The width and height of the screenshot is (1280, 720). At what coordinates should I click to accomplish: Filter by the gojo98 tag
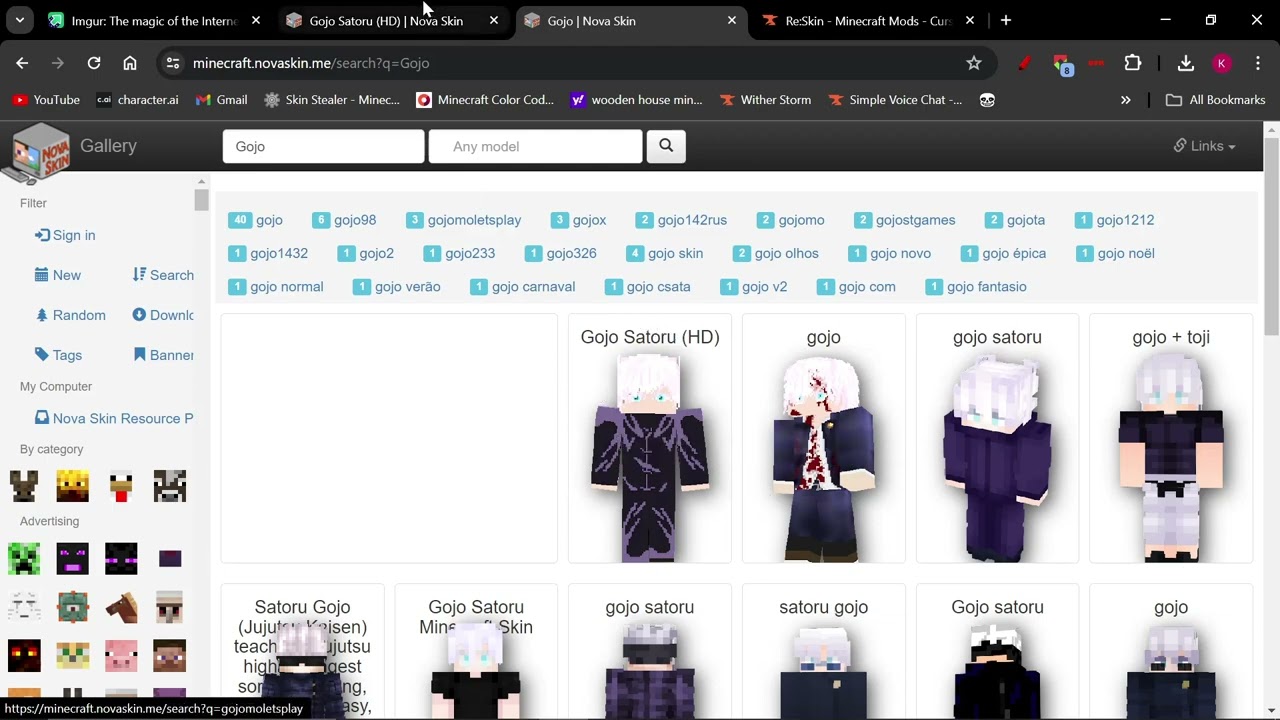tap(344, 220)
